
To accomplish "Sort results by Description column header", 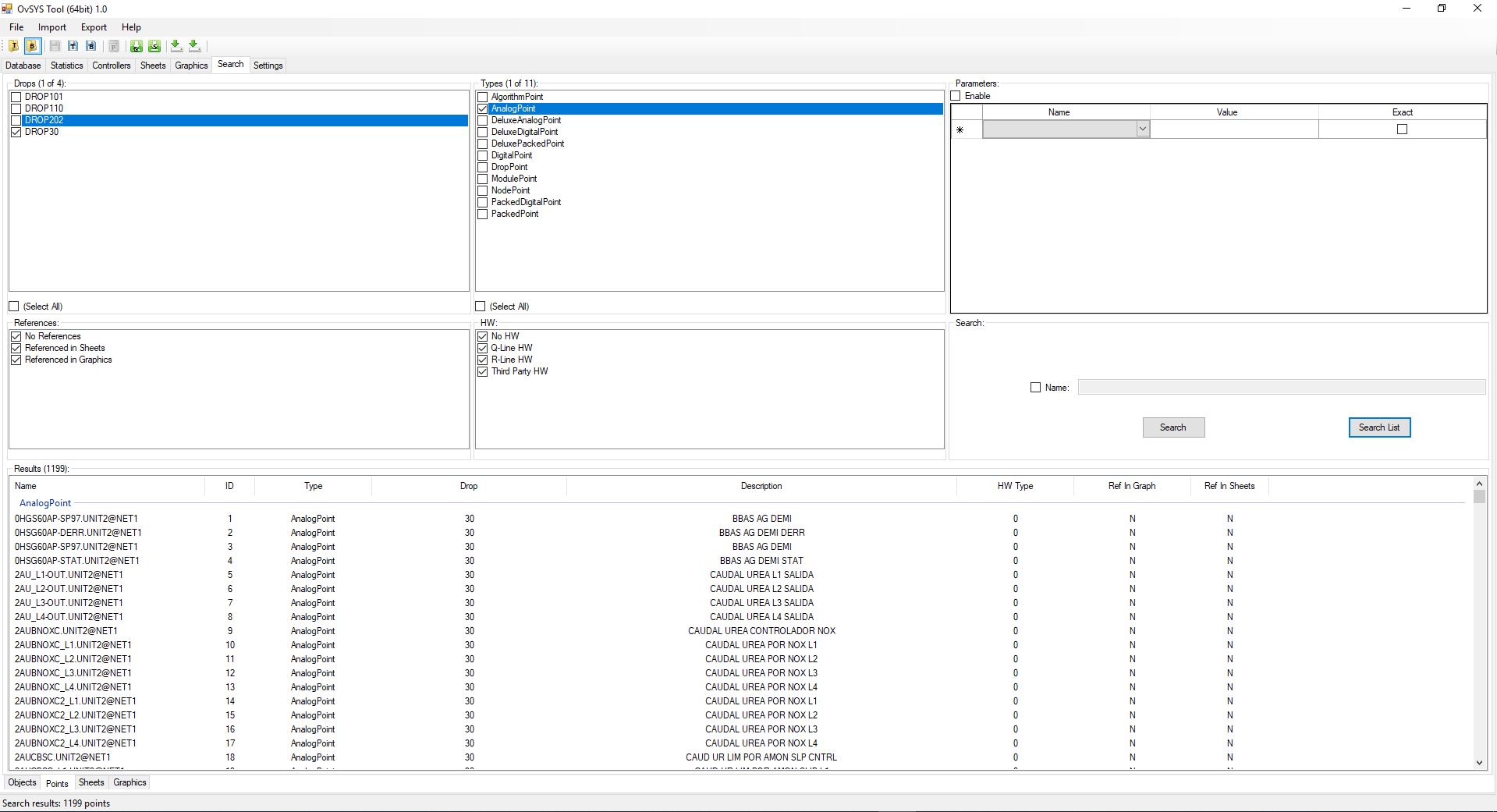I will pyautogui.click(x=761, y=486).
